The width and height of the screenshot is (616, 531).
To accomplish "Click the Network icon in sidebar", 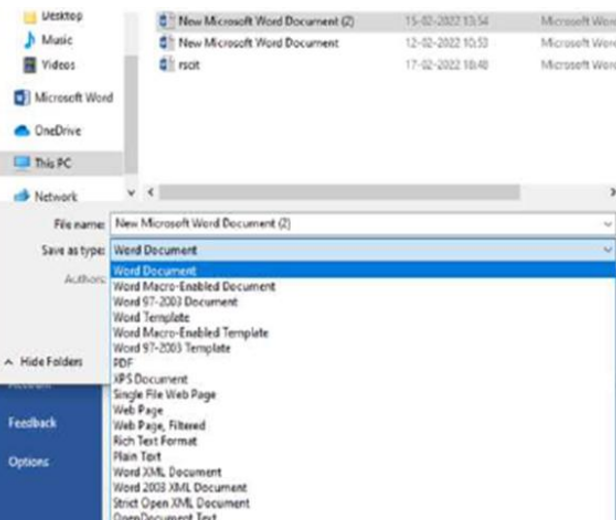I will (x=21, y=197).
